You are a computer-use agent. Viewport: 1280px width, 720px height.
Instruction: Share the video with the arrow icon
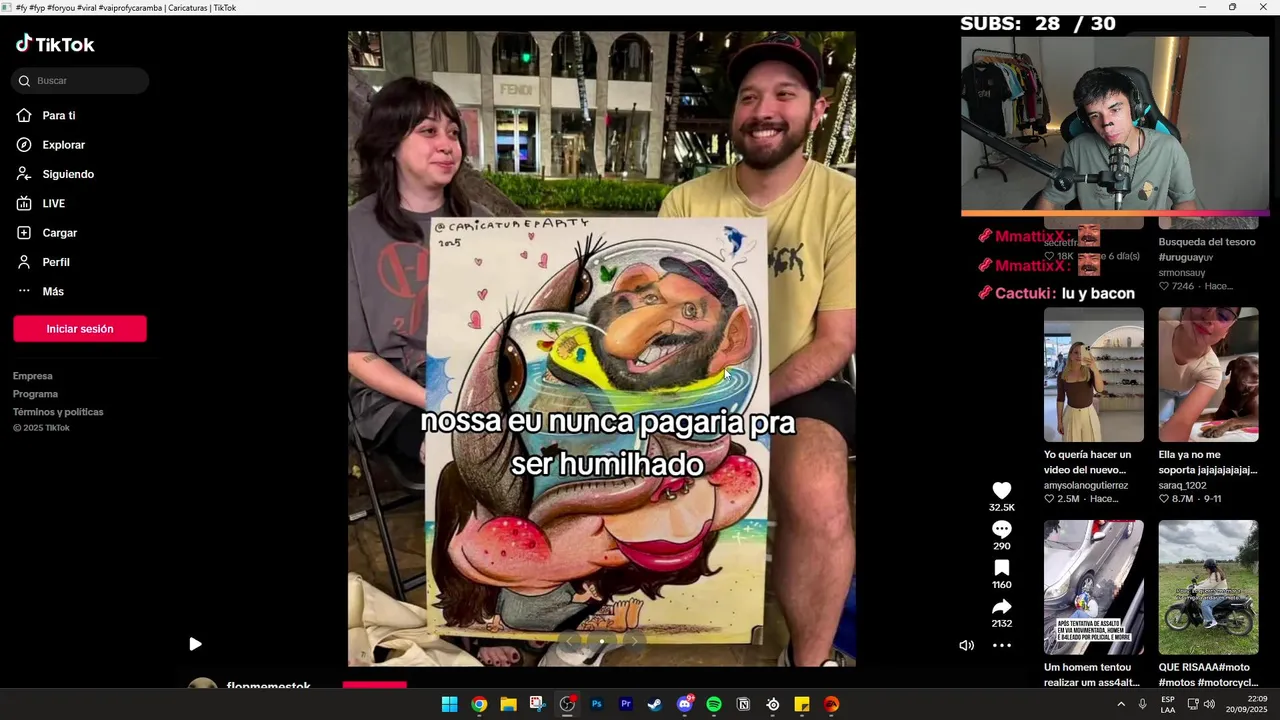pyautogui.click(x=1001, y=607)
